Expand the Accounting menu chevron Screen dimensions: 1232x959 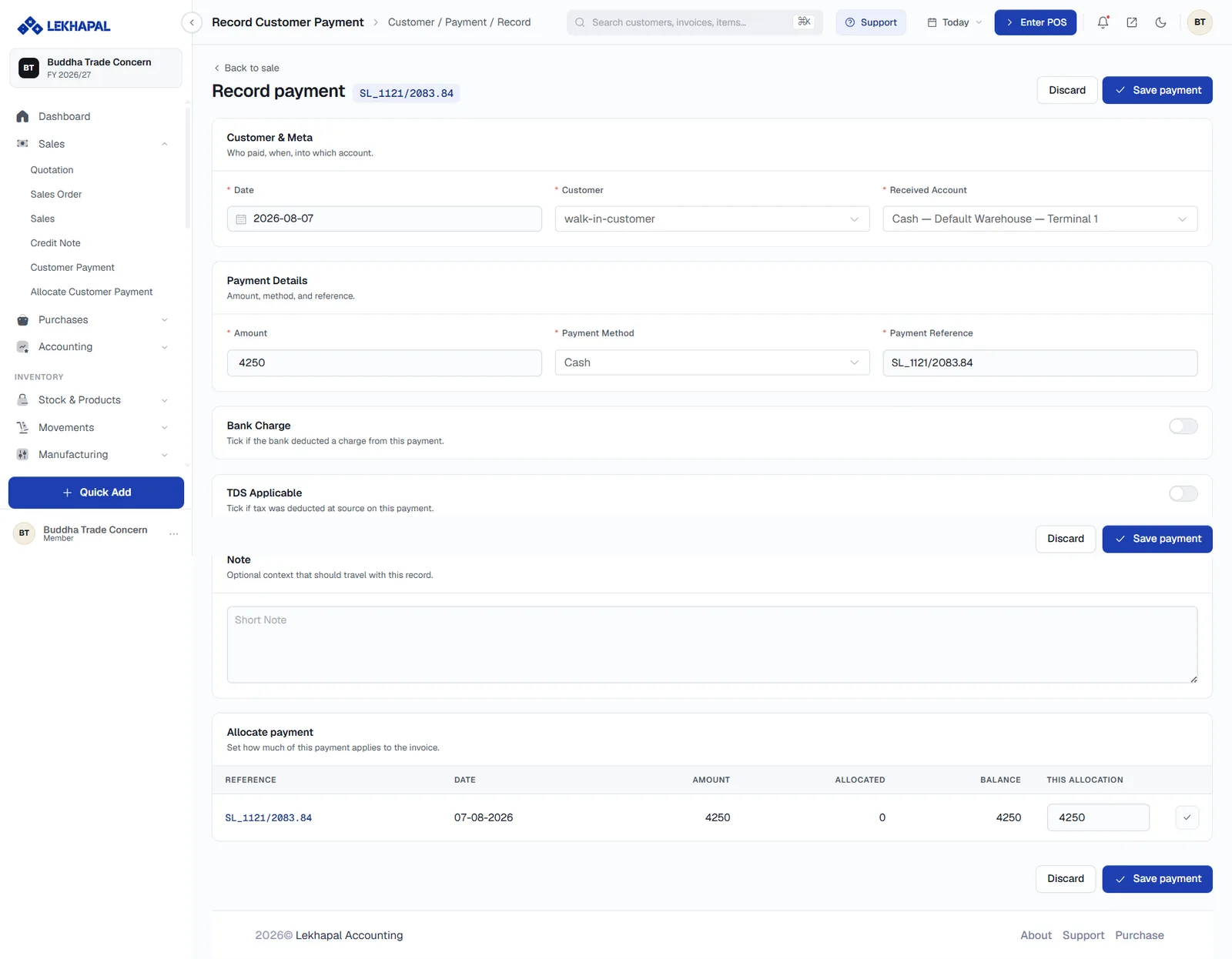click(164, 347)
